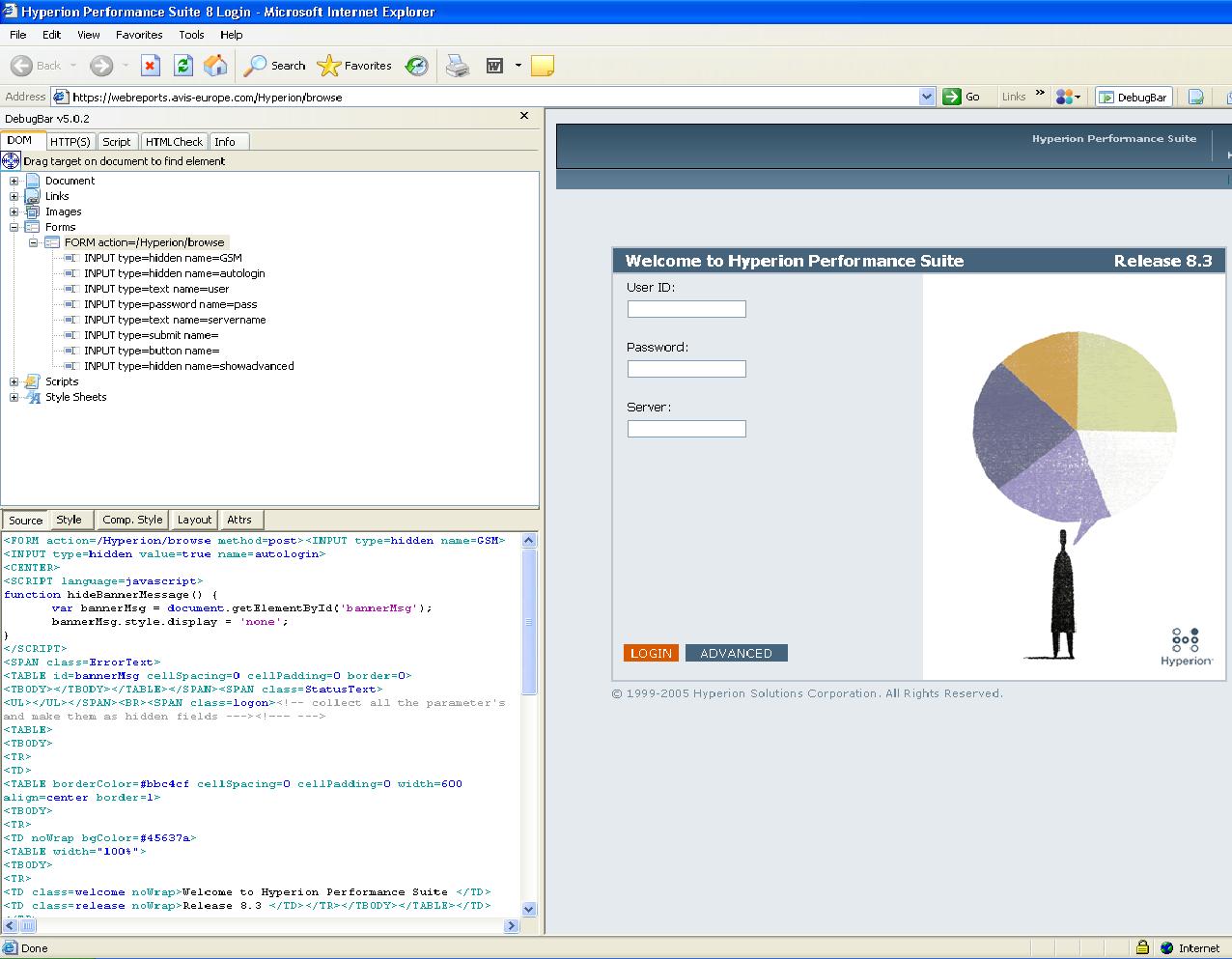Click the yellow note icon in the toolbar

pyautogui.click(x=543, y=66)
